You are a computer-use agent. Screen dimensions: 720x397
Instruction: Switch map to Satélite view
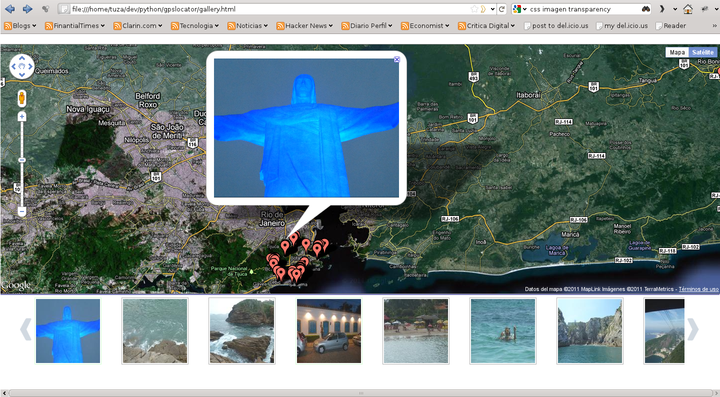pyautogui.click(x=703, y=52)
